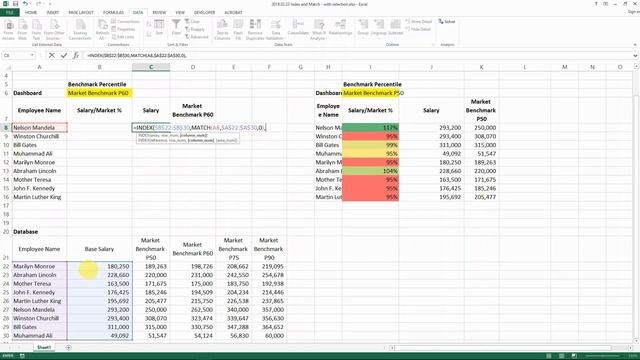
Task: Launch the Solver add-in
Action: (x=447, y=21)
